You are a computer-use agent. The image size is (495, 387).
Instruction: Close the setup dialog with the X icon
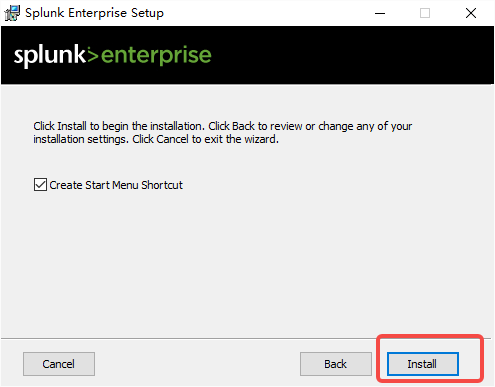471,13
